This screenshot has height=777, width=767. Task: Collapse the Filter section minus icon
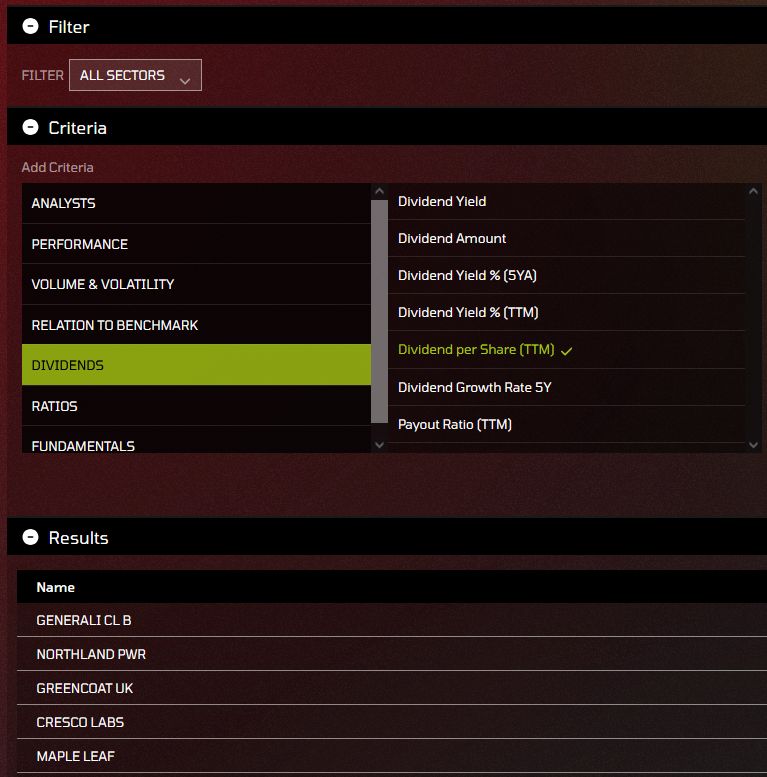30,27
